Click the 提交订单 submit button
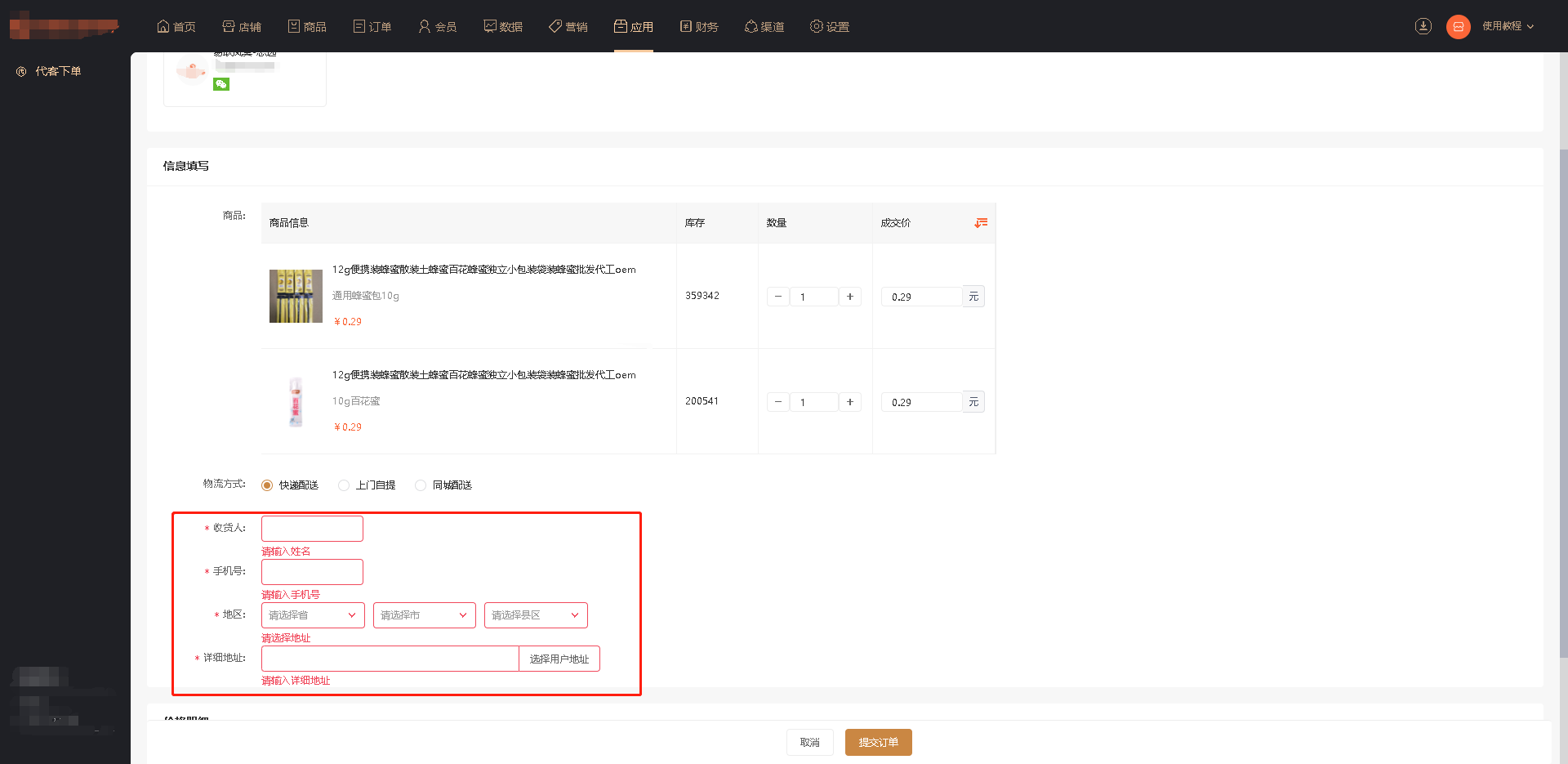This screenshot has width=1568, height=764. (878, 743)
